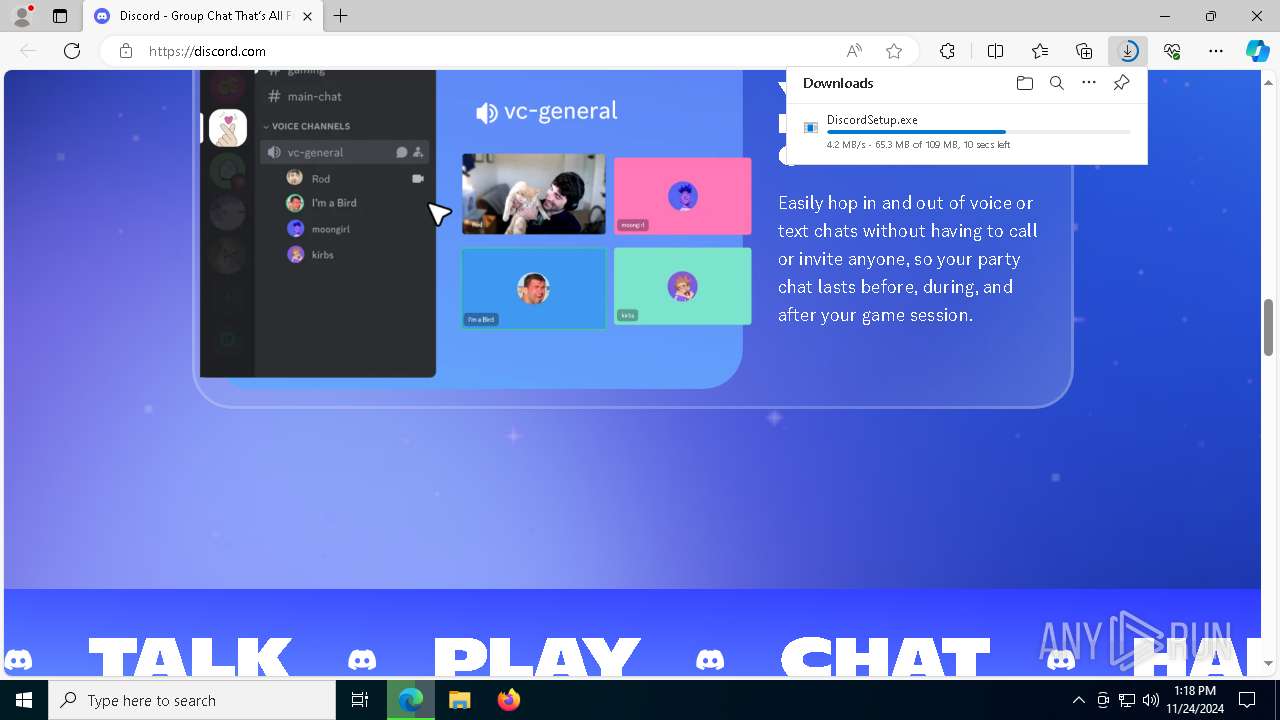Click vc-general heading with speaker icon
The image size is (1280, 720).
coord(547,112)
